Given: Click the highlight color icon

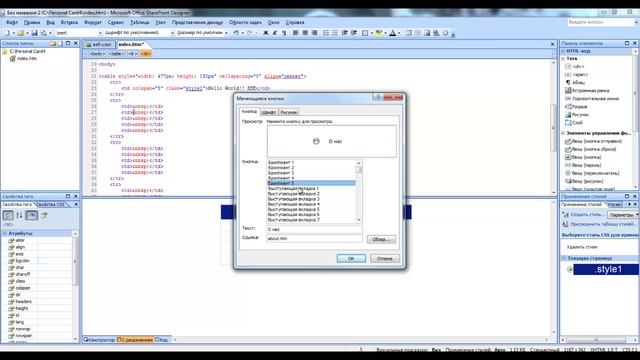Looking at the screenshot, I should [x=379, y=33].
